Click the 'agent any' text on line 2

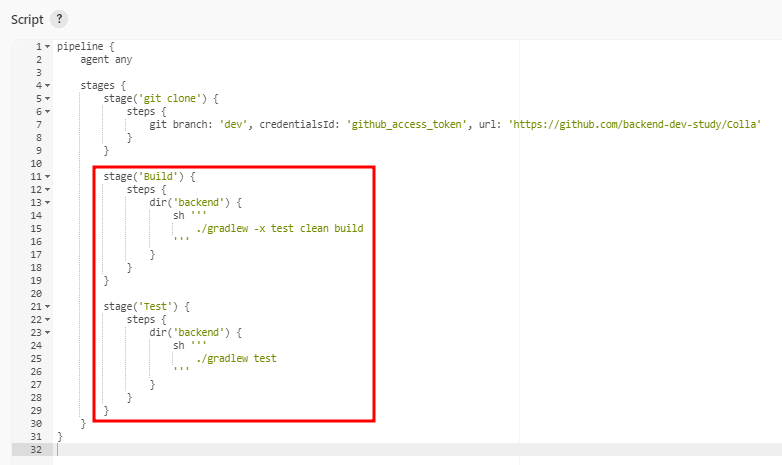coord(106,59)
